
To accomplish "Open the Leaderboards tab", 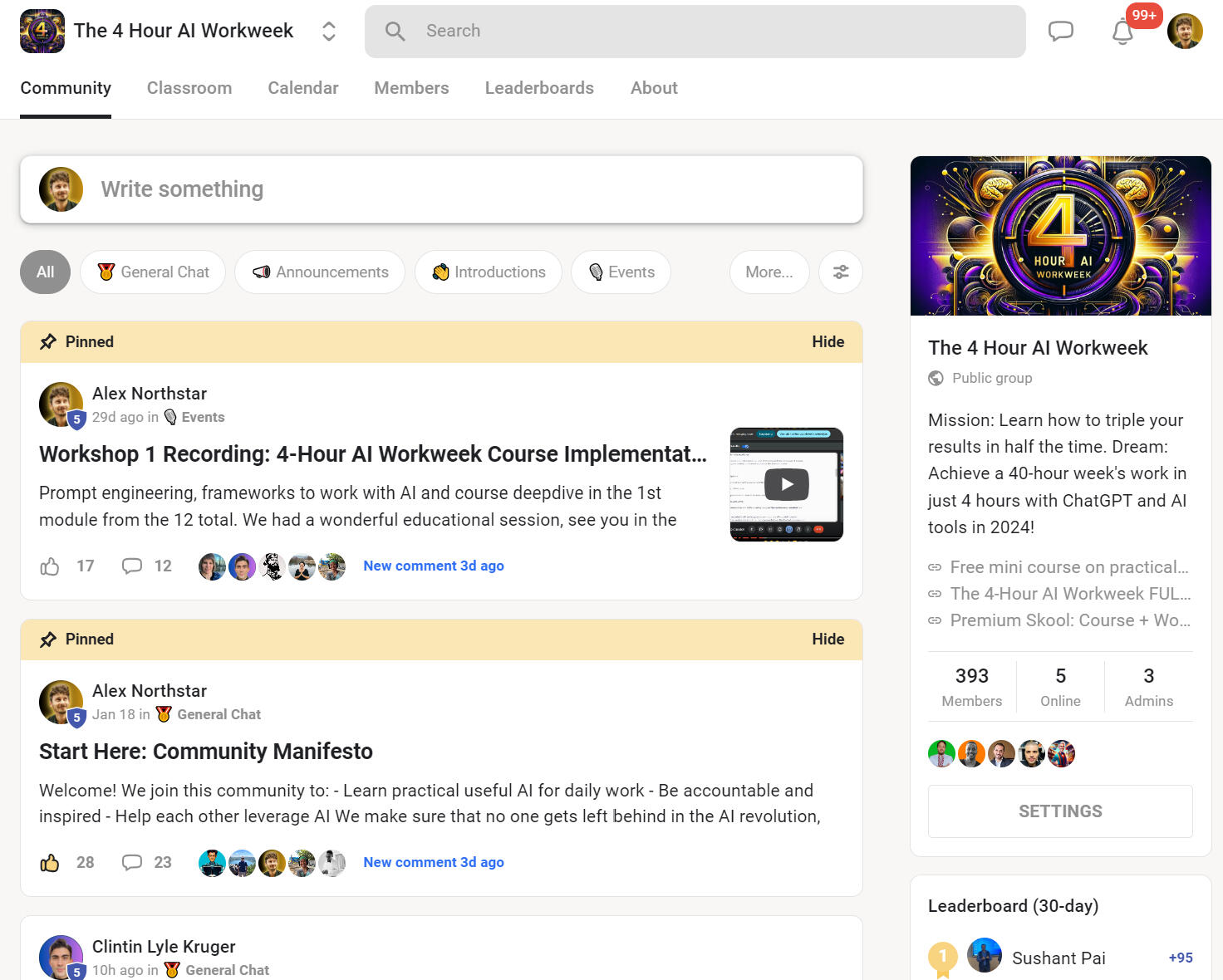I will coord(539,88).
